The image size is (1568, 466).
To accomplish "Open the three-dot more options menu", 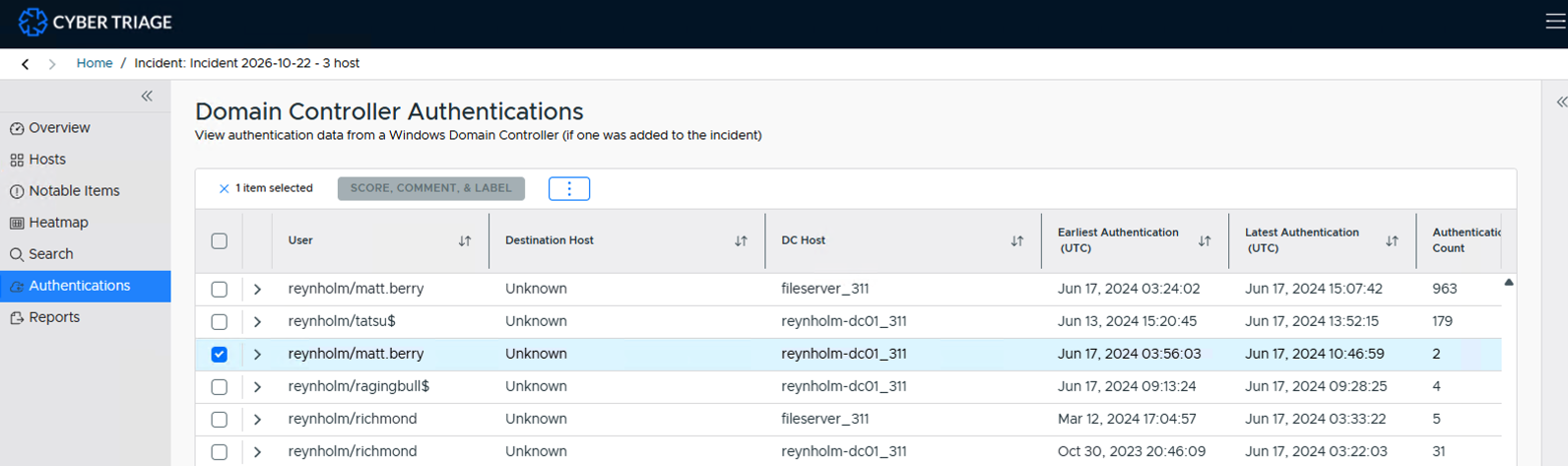I will 569,188.
